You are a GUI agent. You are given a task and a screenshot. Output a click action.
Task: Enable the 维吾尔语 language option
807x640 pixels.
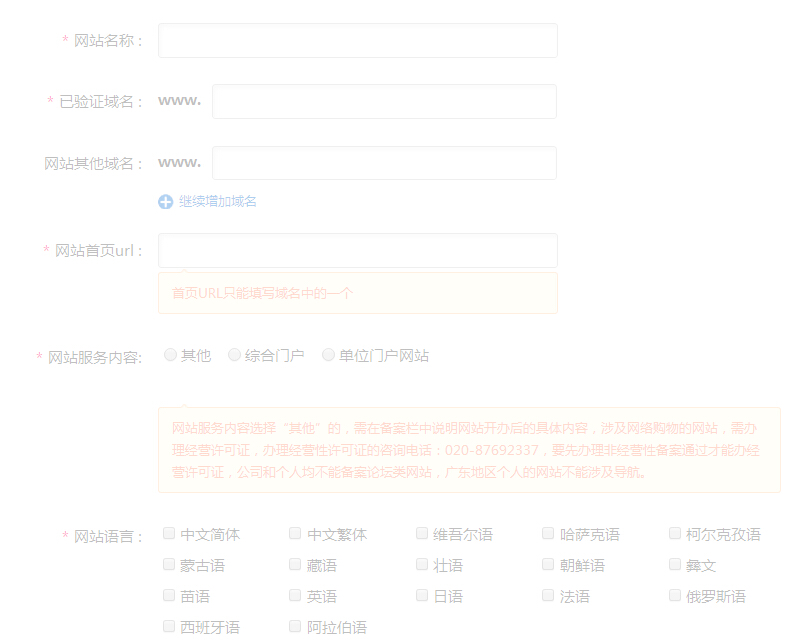point(421,533)
